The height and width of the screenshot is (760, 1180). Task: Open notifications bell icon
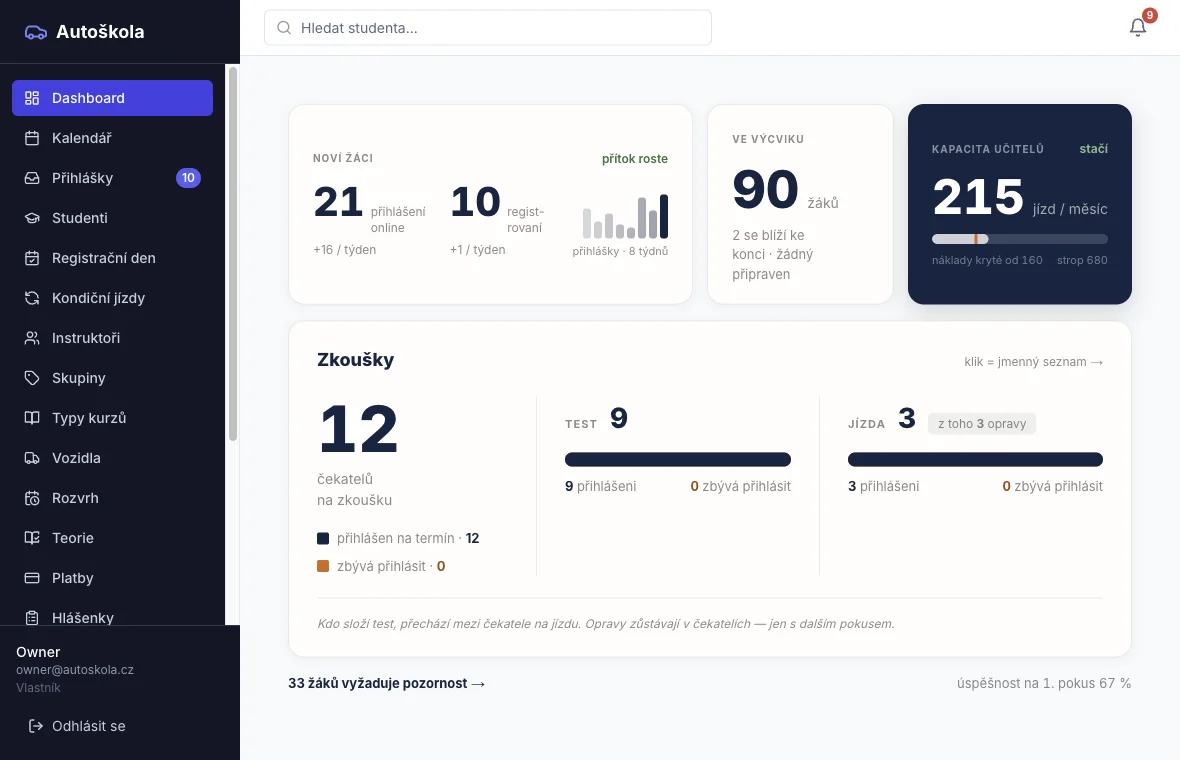[x=1138, y=27]
